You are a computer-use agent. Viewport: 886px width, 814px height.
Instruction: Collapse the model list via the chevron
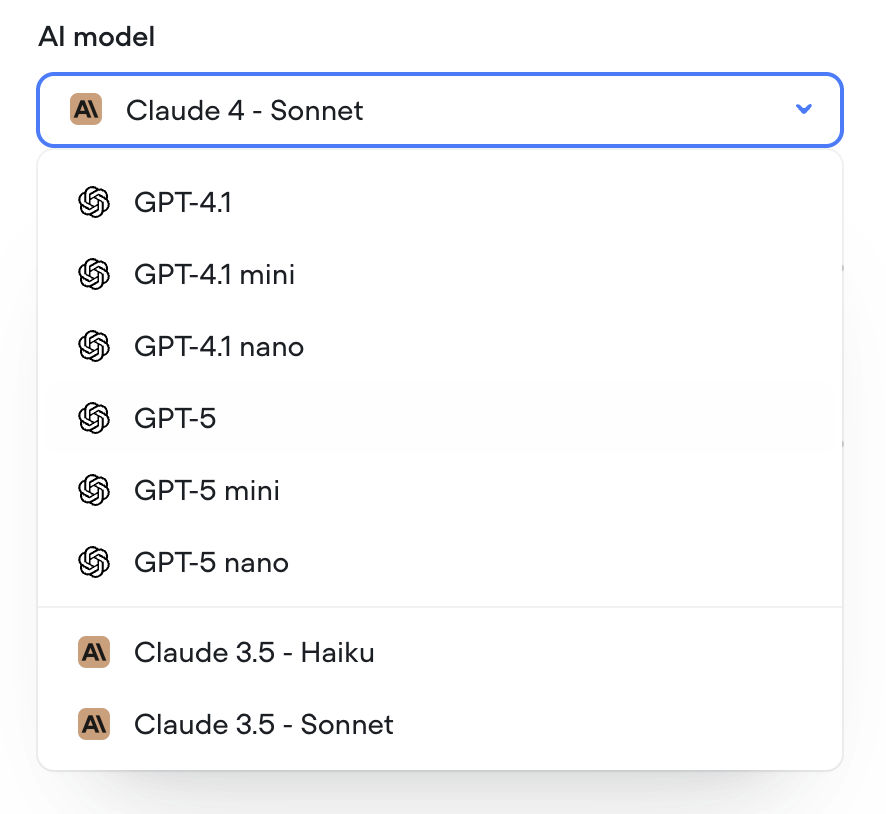pyautogui.click(x=803, y=110)
